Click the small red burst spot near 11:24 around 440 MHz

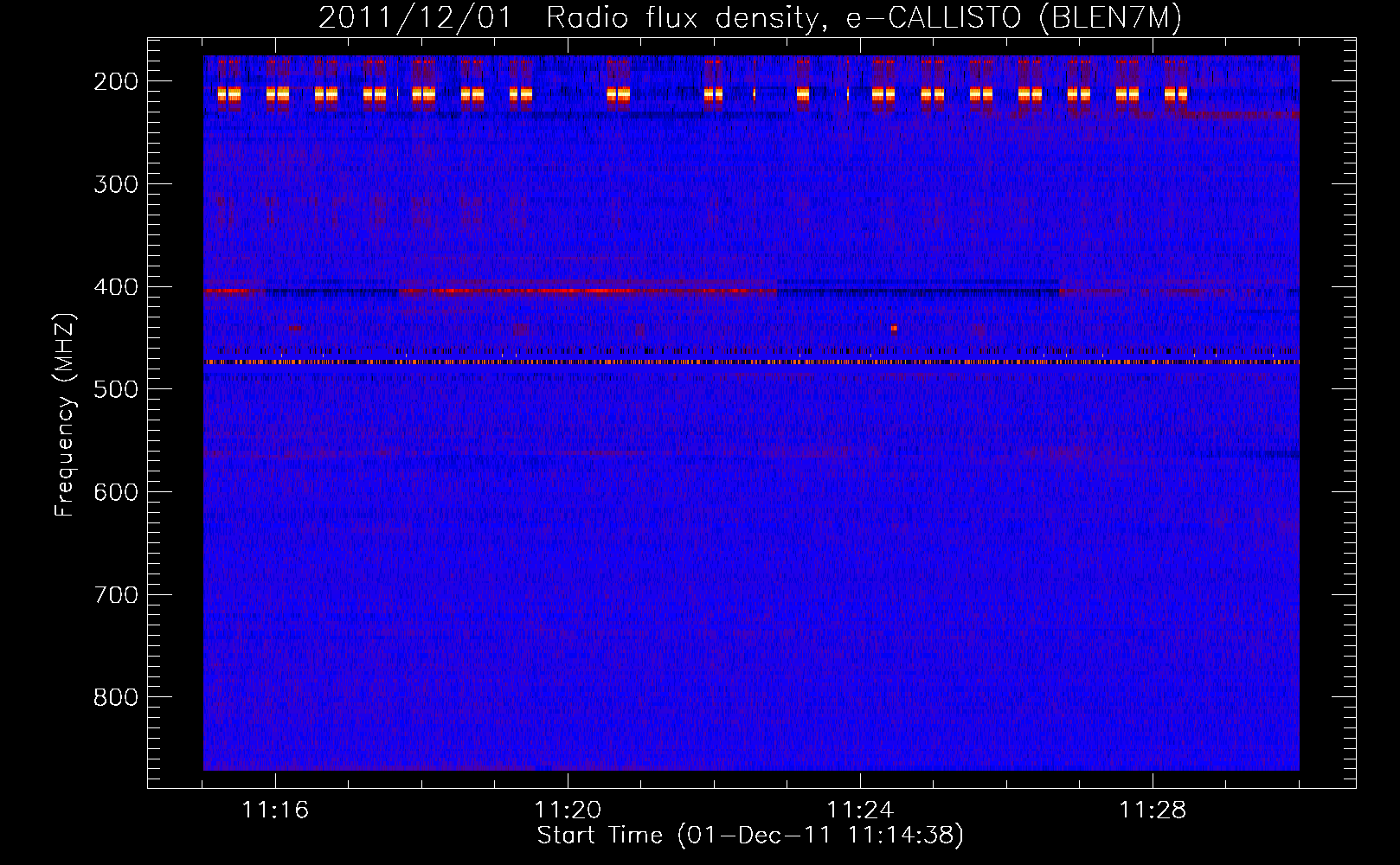[894, 329]
